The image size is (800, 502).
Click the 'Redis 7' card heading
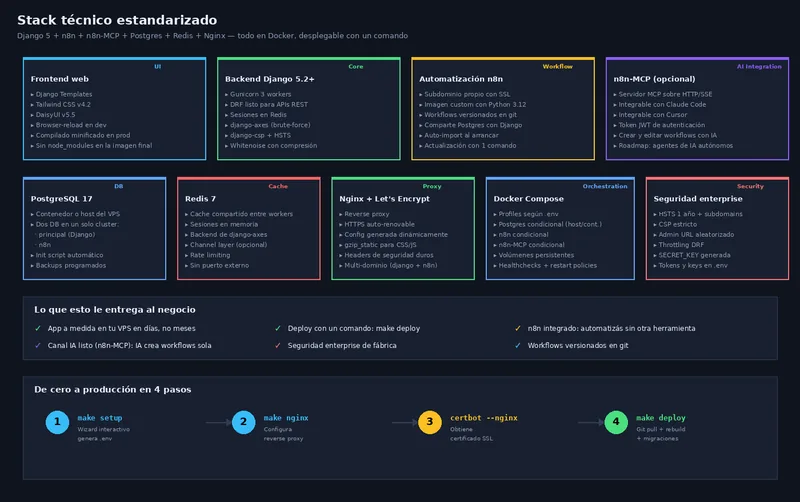[x=200, y=199]
